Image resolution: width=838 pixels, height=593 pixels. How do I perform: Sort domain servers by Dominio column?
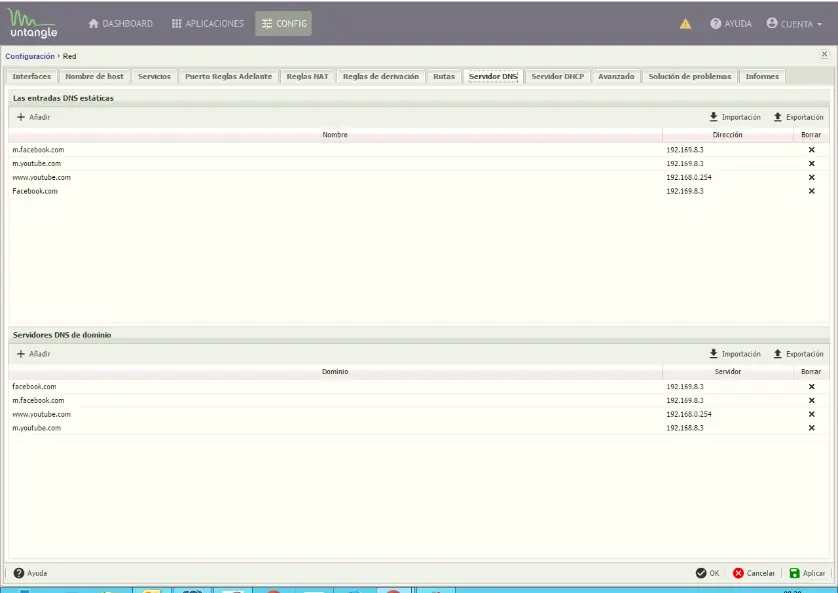[x=335, y=371]
